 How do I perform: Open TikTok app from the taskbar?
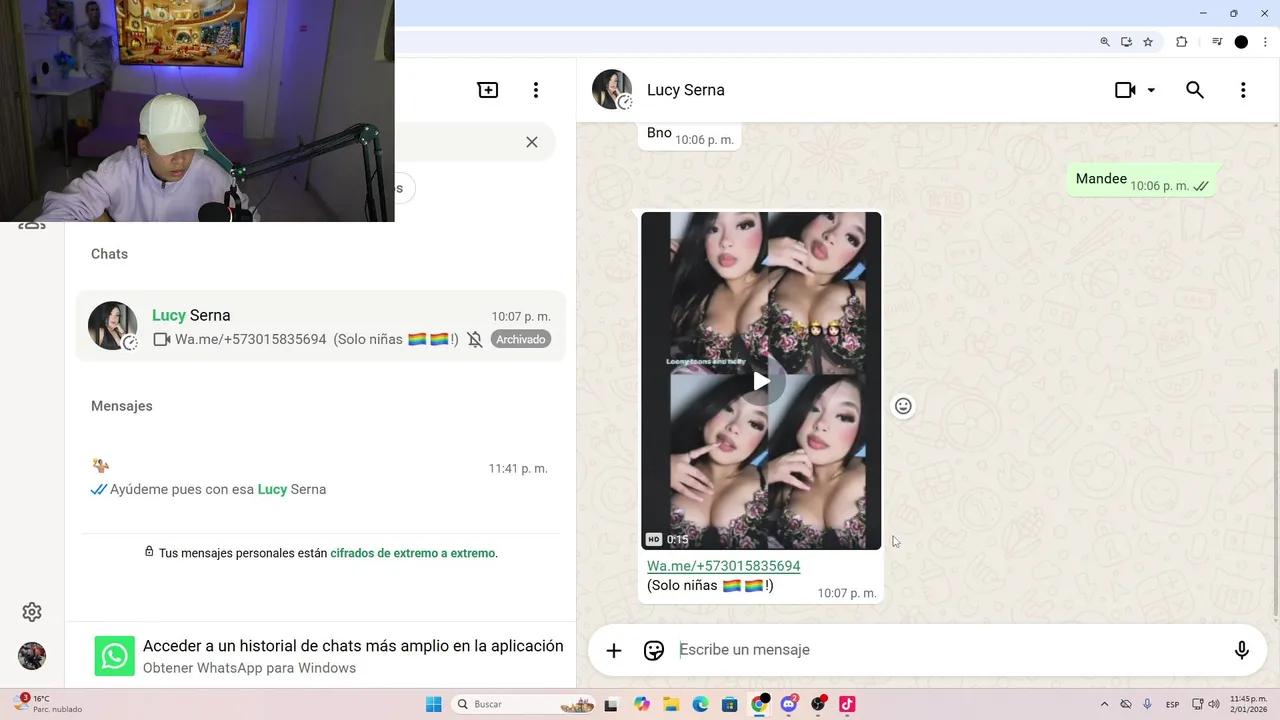(x=847, y=704)
